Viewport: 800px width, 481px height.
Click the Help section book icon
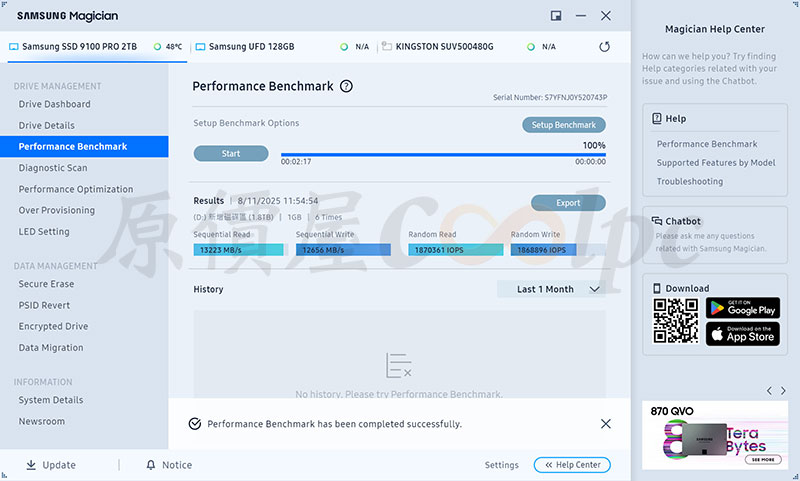tap(657, 118)
